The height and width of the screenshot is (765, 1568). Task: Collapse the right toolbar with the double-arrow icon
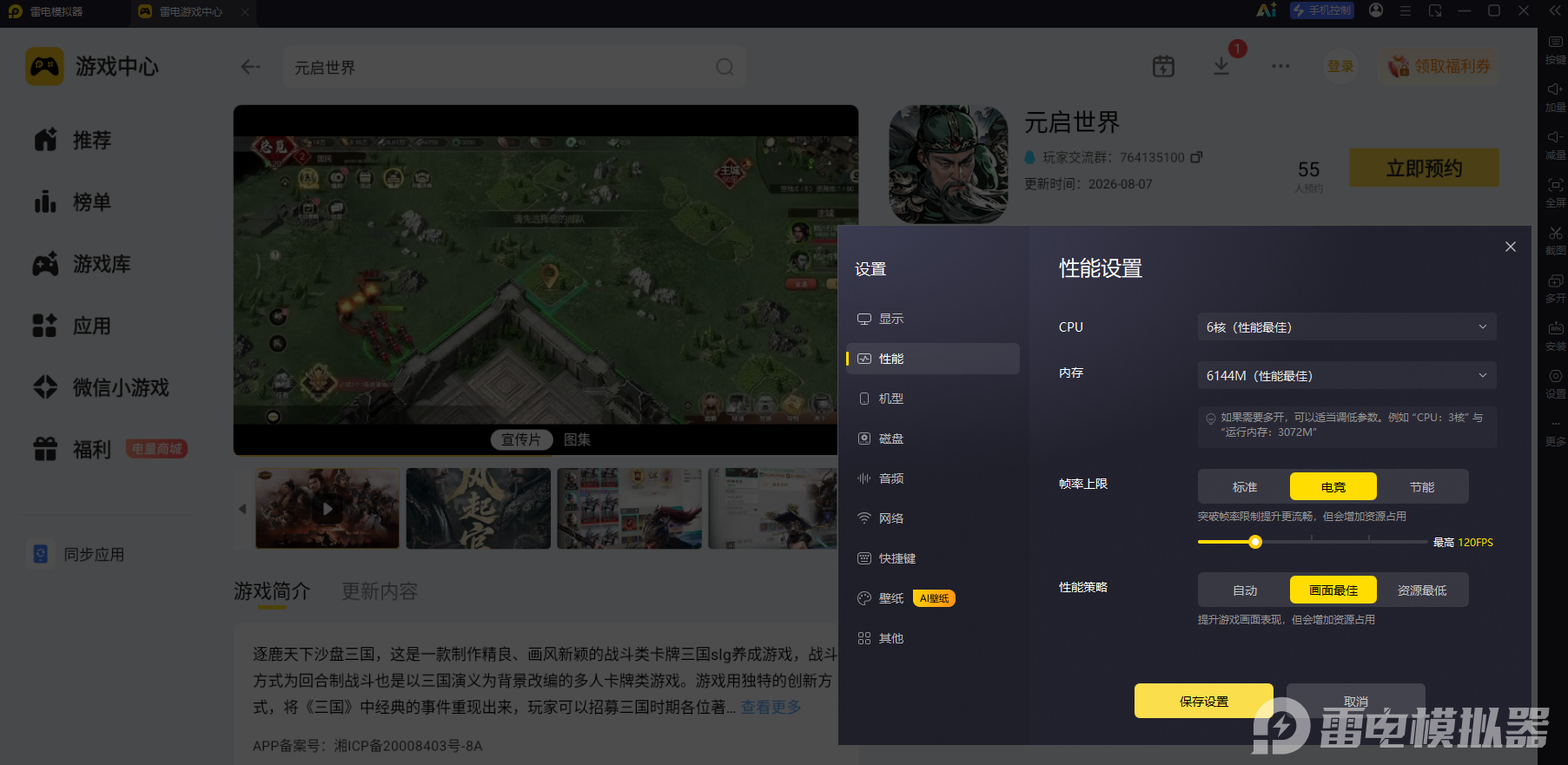1554,10
